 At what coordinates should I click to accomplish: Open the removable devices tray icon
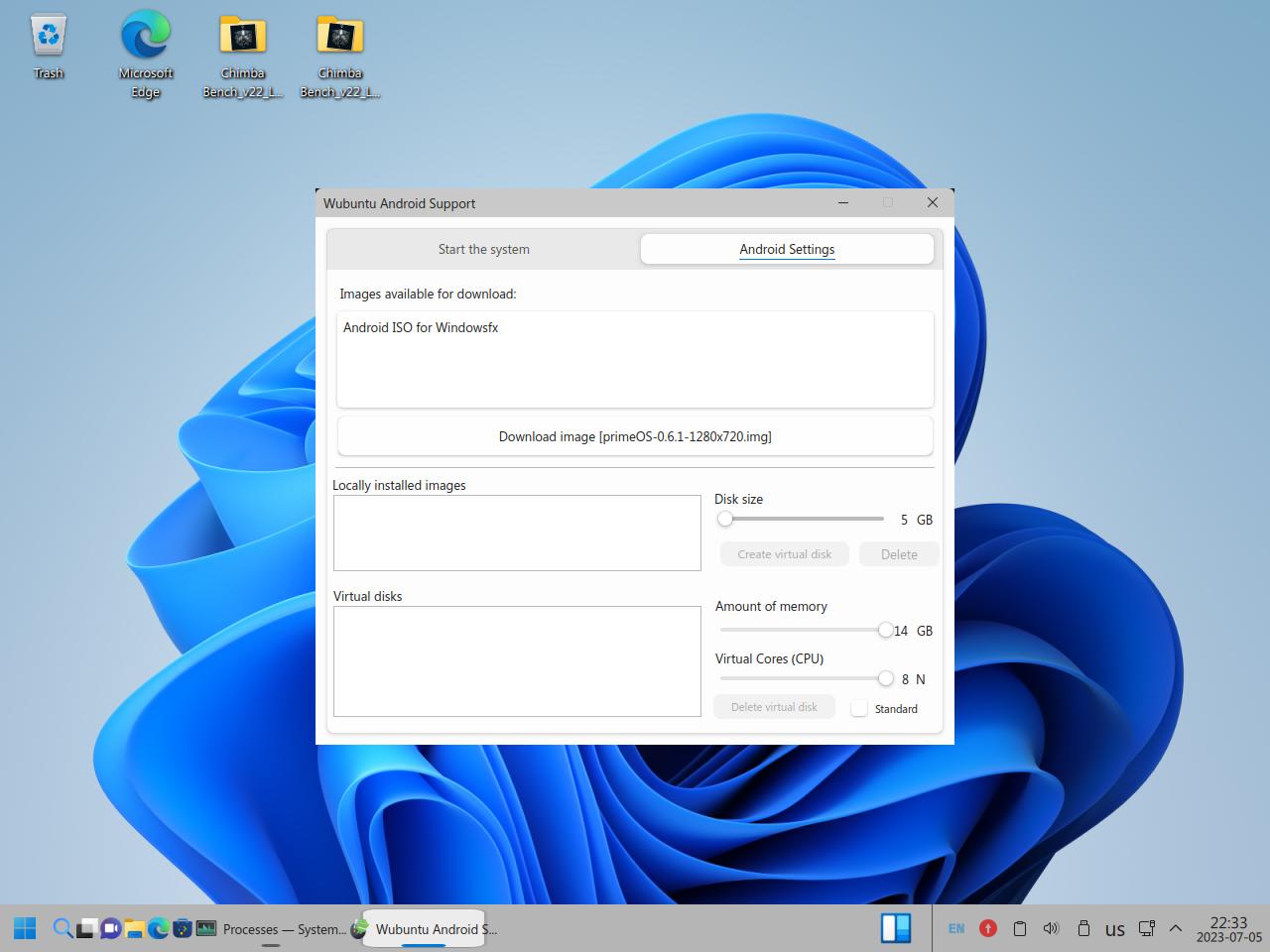1083,928
